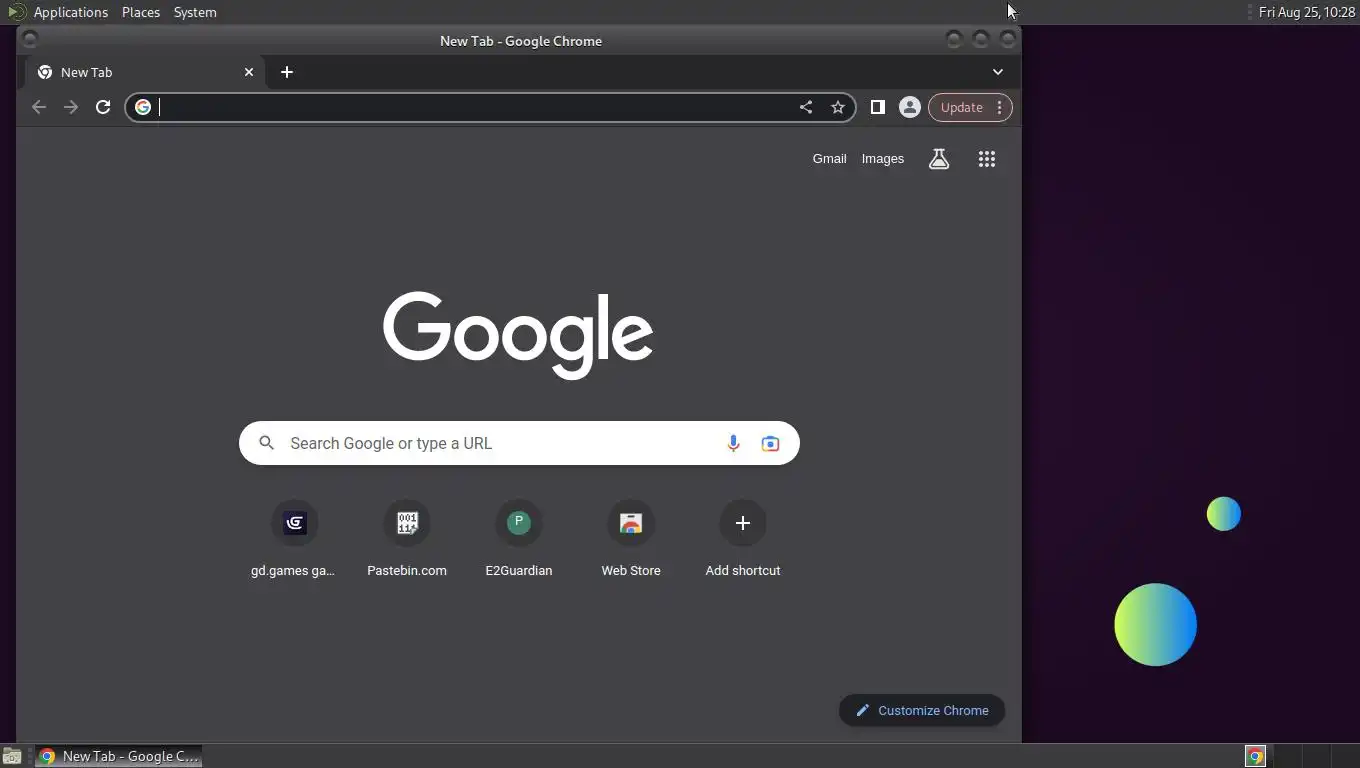Open the Applications menu
This screenshot has height=768, width=1360.
click(x=70, y=12)
